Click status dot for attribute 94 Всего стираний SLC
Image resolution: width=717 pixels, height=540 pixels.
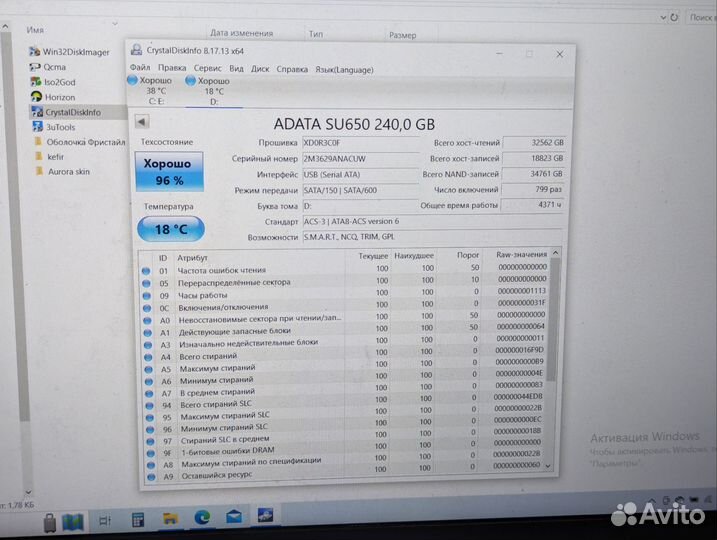click(x=150, y=405)
